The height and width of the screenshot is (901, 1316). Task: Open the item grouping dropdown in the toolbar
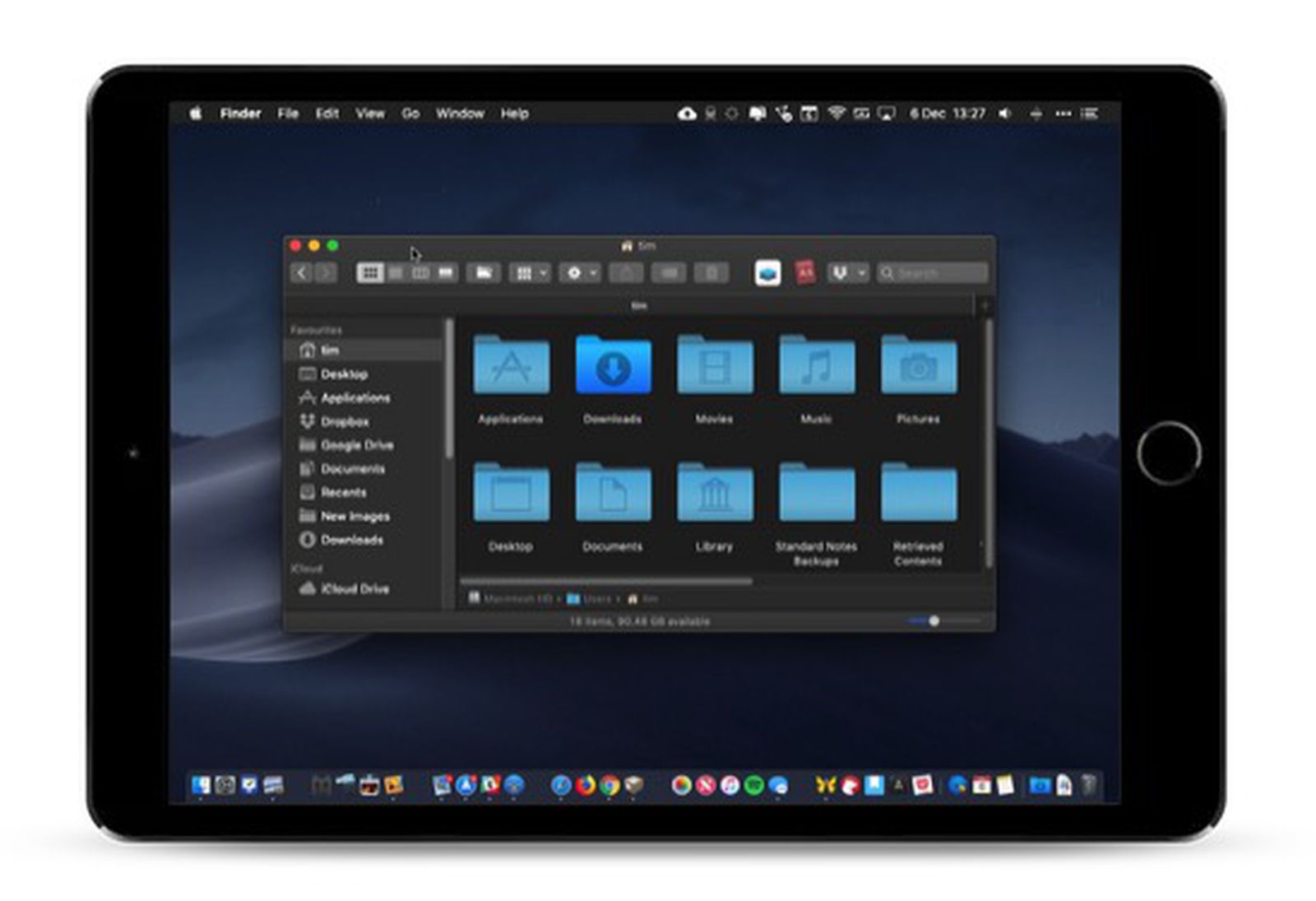tap(531, 272)
